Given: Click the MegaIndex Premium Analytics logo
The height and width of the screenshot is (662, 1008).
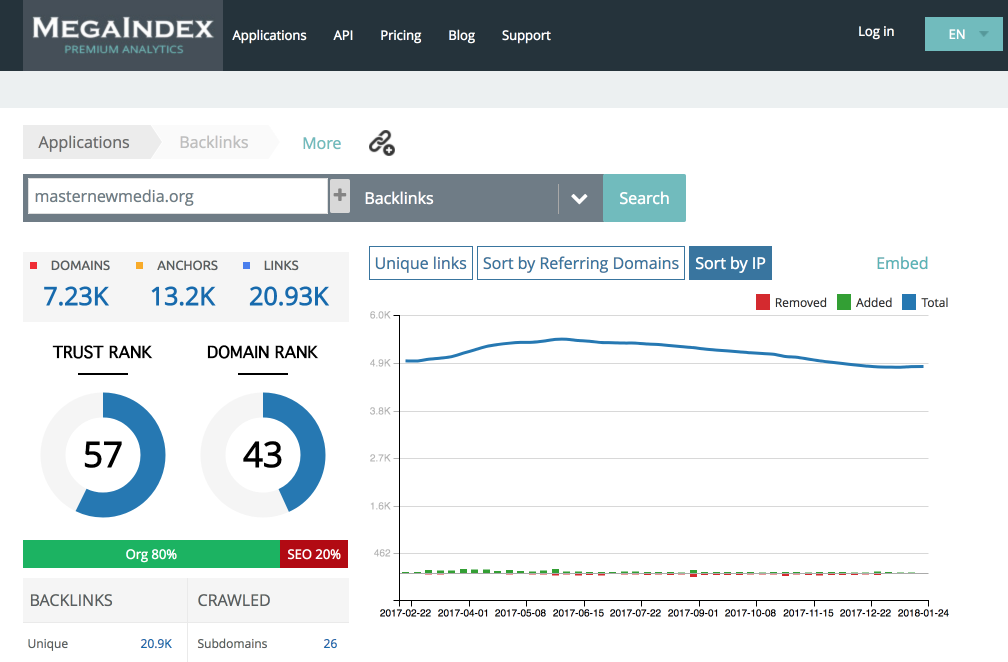Looking at the screenshot, I should click(x=123, y=35).
